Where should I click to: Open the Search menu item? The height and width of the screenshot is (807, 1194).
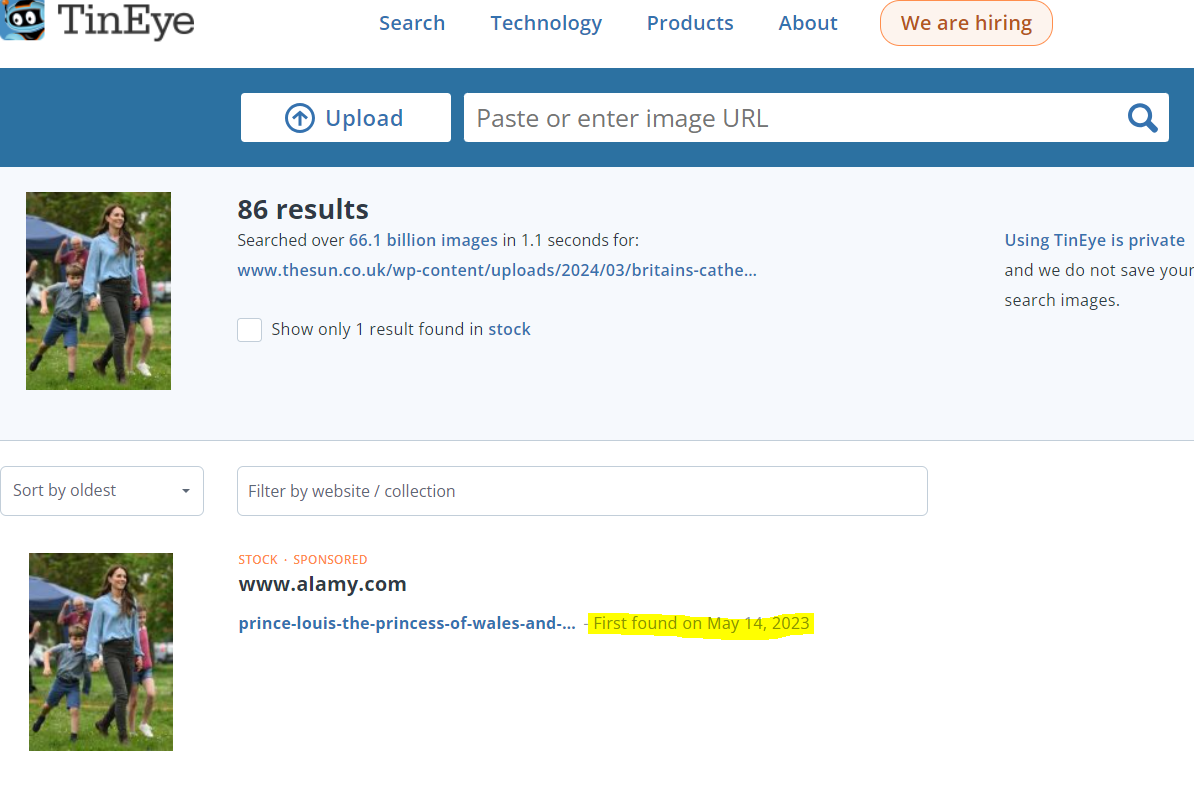tap(412, 23)
